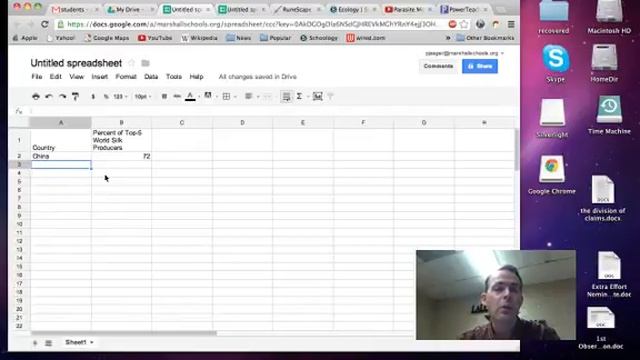Open the Other Bookmarks folder
Viewport: 640px width, 360px height.
485,38
